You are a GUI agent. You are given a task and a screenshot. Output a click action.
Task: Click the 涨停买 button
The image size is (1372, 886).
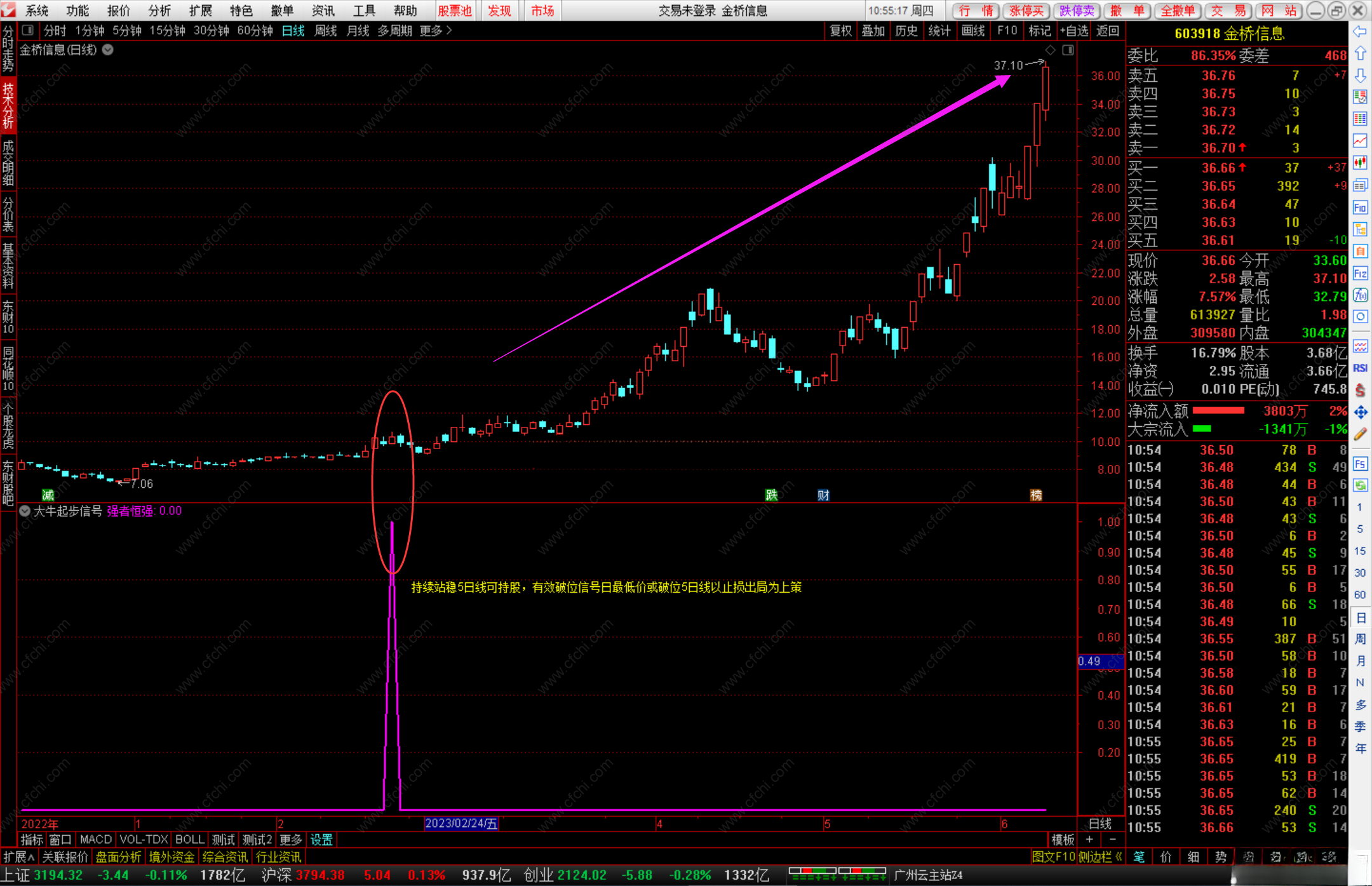1026,11
